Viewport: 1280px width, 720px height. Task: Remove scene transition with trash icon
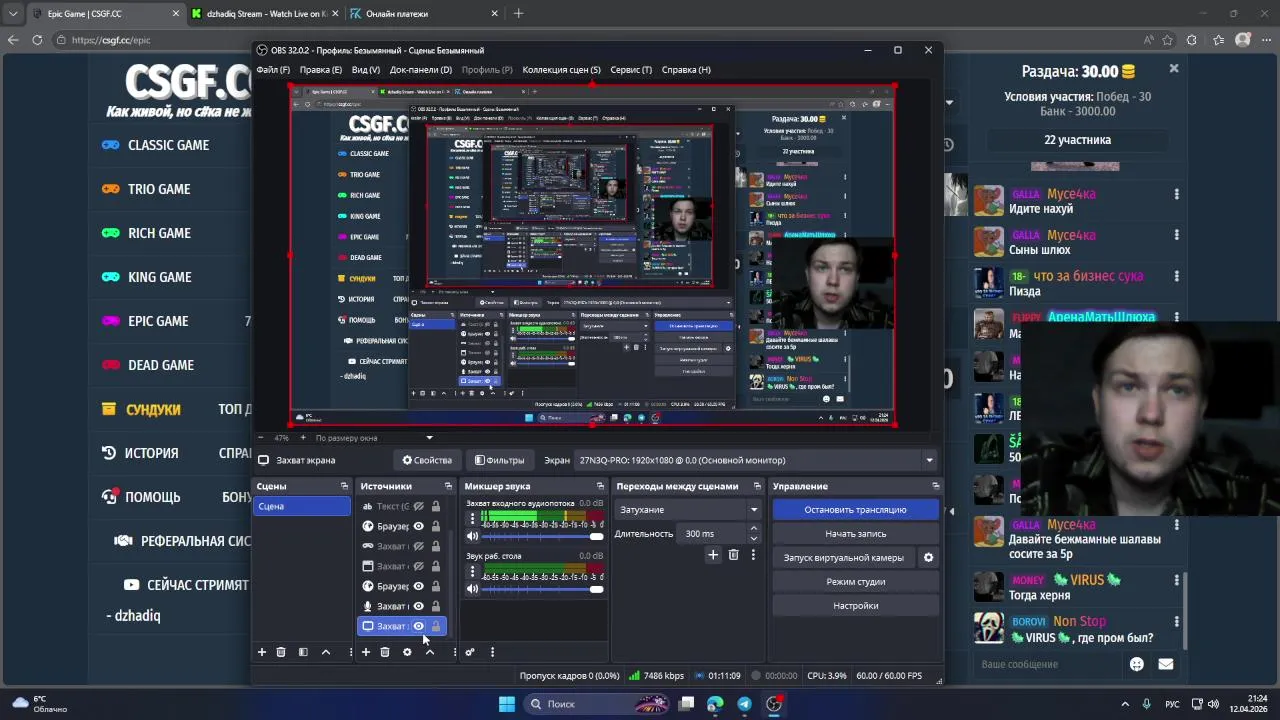tap(733, 555)
